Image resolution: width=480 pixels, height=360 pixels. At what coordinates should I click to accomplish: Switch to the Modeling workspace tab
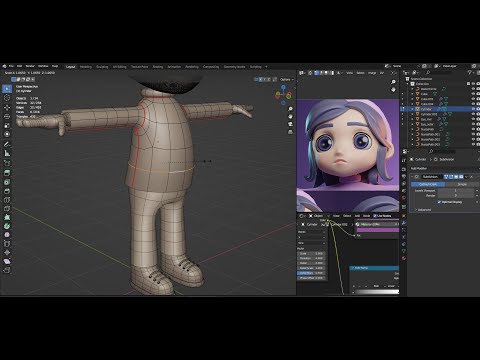tap(86, 67)
